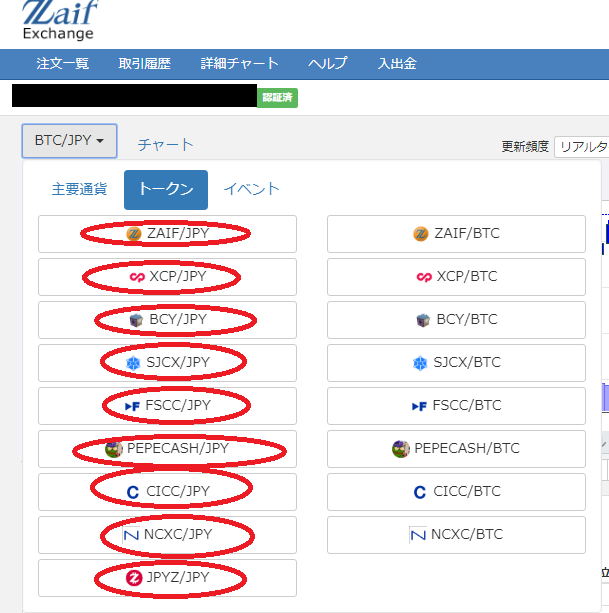
Task: Click the green 認証済 verified badge
Action: point(278,97)
